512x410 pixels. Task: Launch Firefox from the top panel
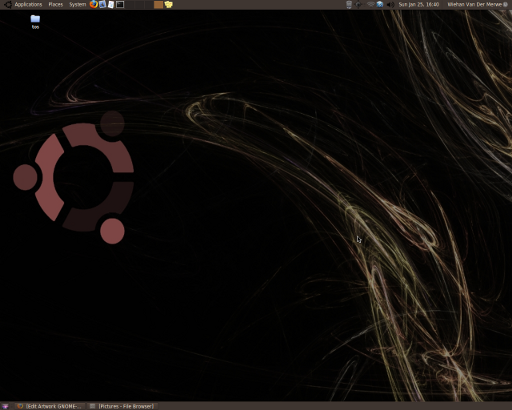(94, 4)
